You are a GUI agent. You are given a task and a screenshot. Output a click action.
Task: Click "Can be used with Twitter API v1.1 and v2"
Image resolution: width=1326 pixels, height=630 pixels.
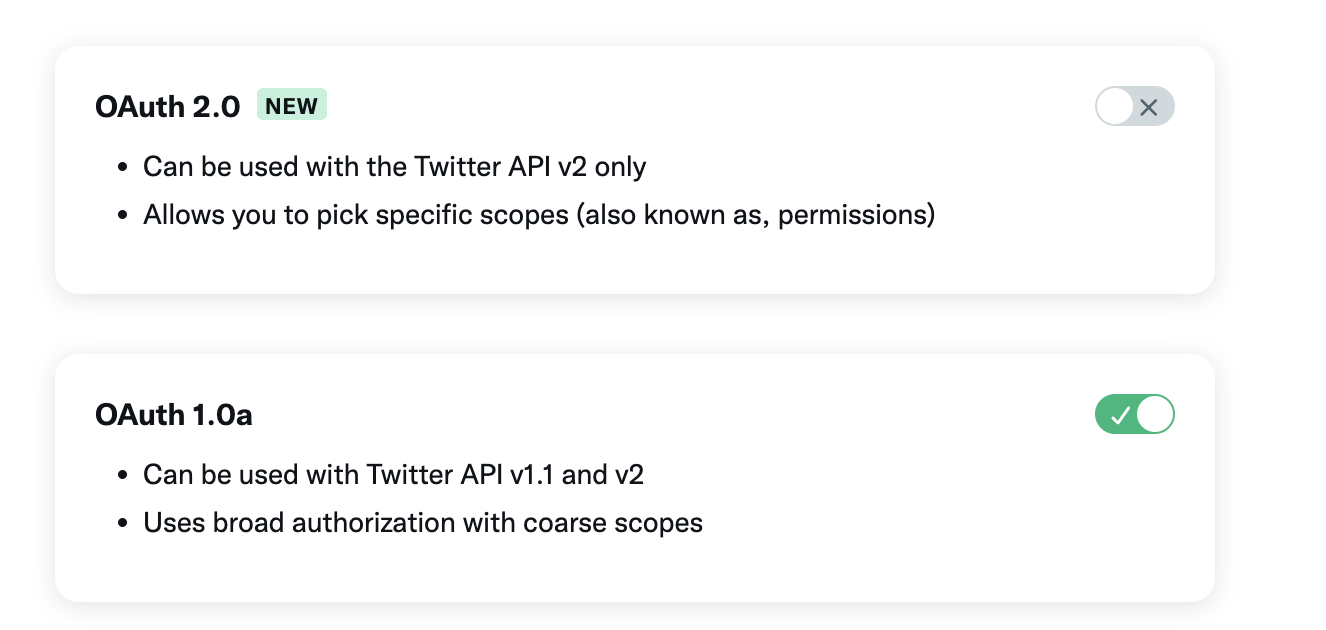click(393, 474)
